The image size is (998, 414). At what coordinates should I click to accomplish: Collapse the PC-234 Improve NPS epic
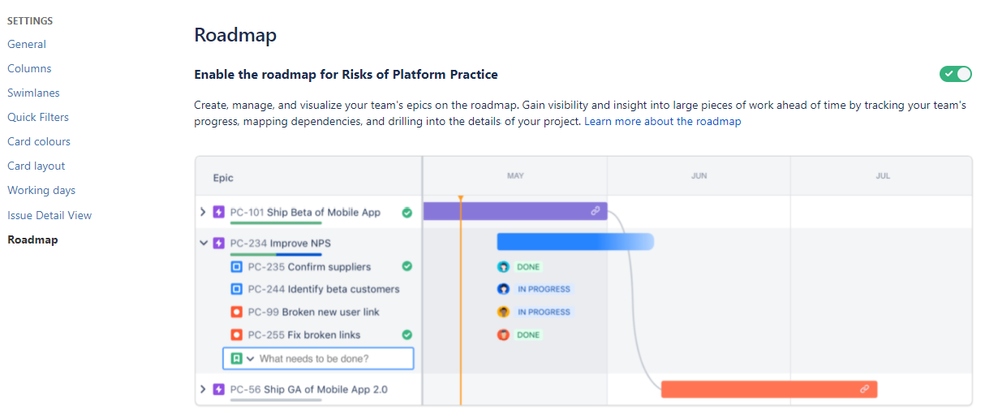click(x=203, y=242)
